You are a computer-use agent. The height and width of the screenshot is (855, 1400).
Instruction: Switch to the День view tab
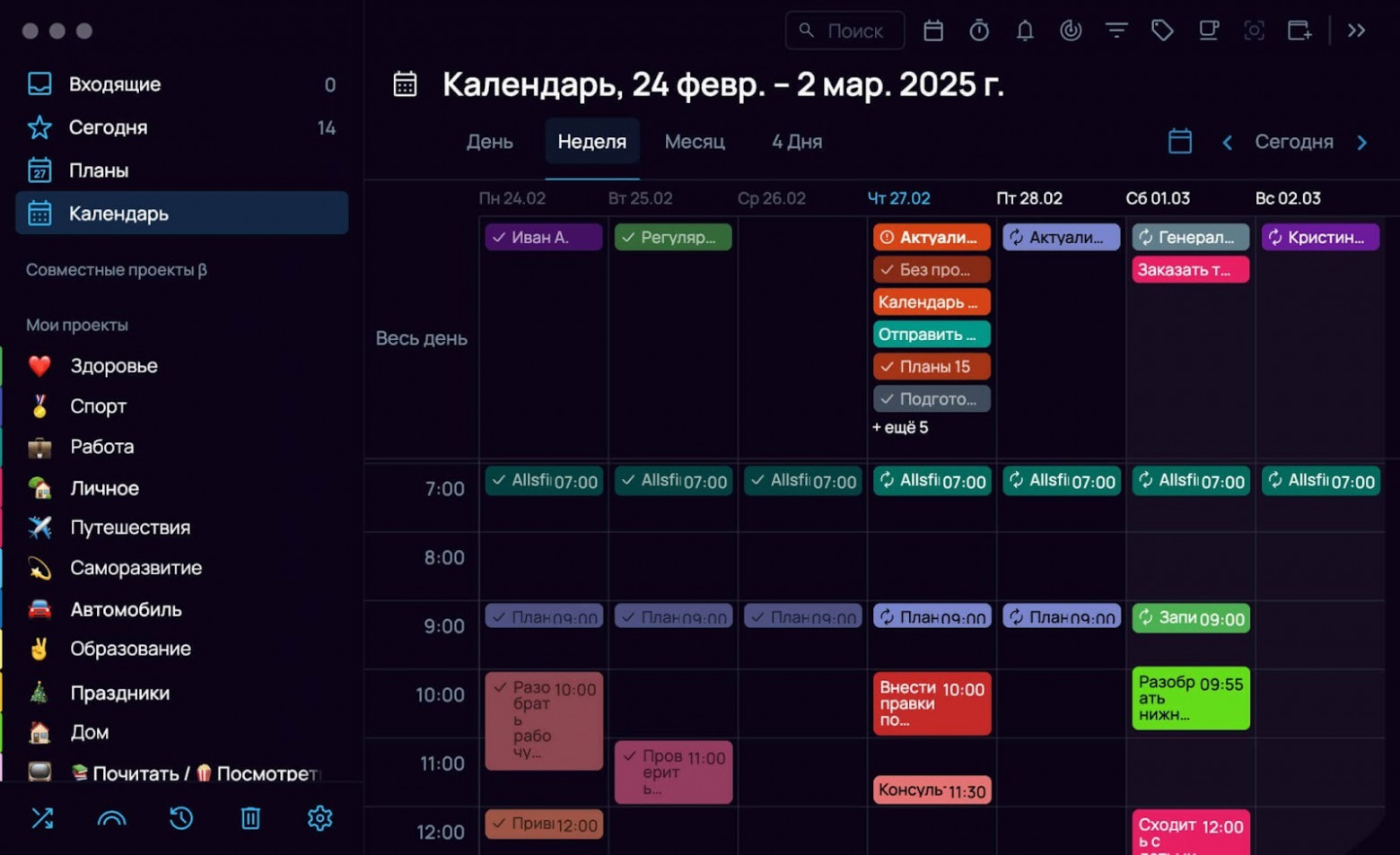click(489, 142)
